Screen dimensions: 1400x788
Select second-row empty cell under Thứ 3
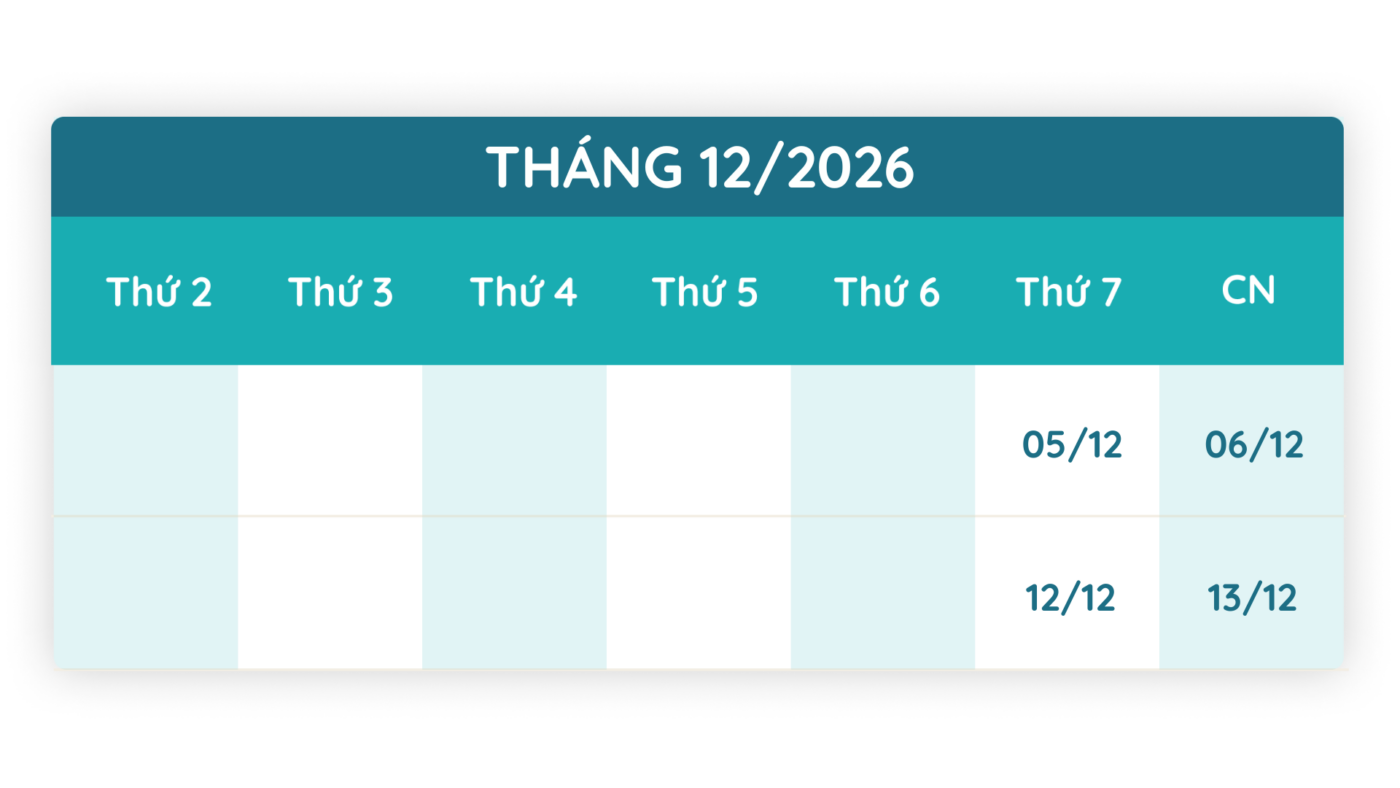click(330, 593)
